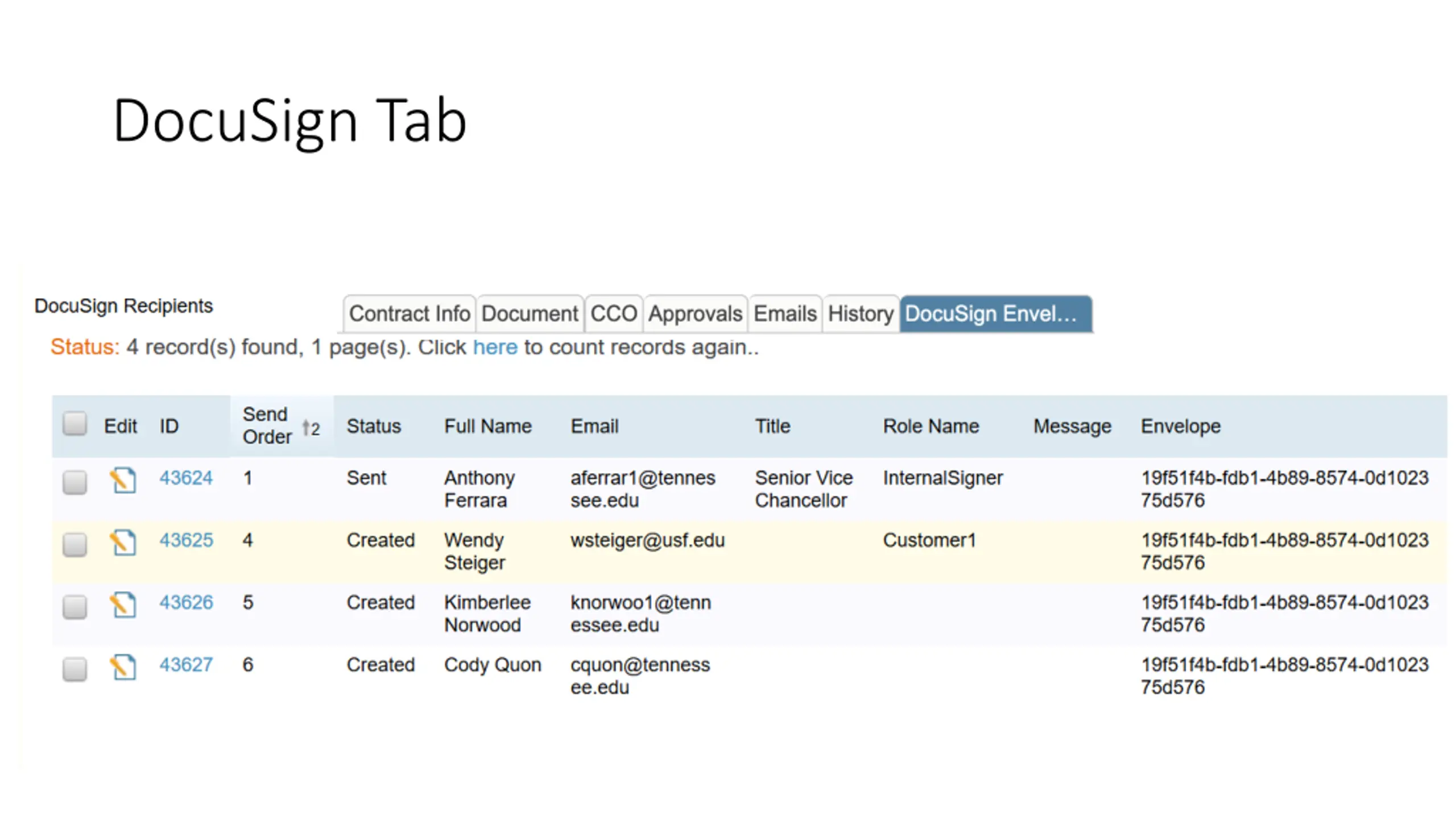Select 'Created' status in Wendy Steiger row
Viewport: 1456px width, 819px height.
(x=380, y=540)
